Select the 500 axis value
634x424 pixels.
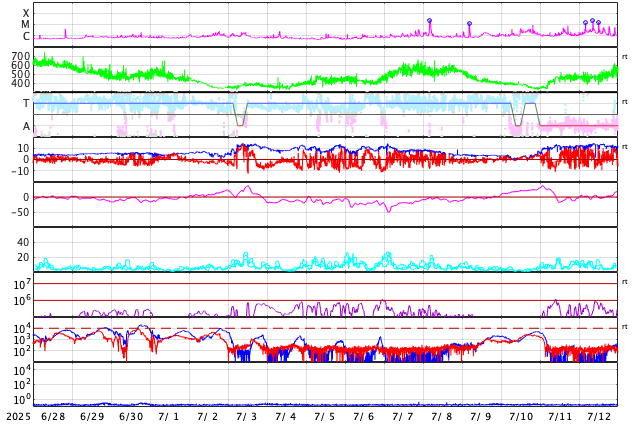[21, 74]
